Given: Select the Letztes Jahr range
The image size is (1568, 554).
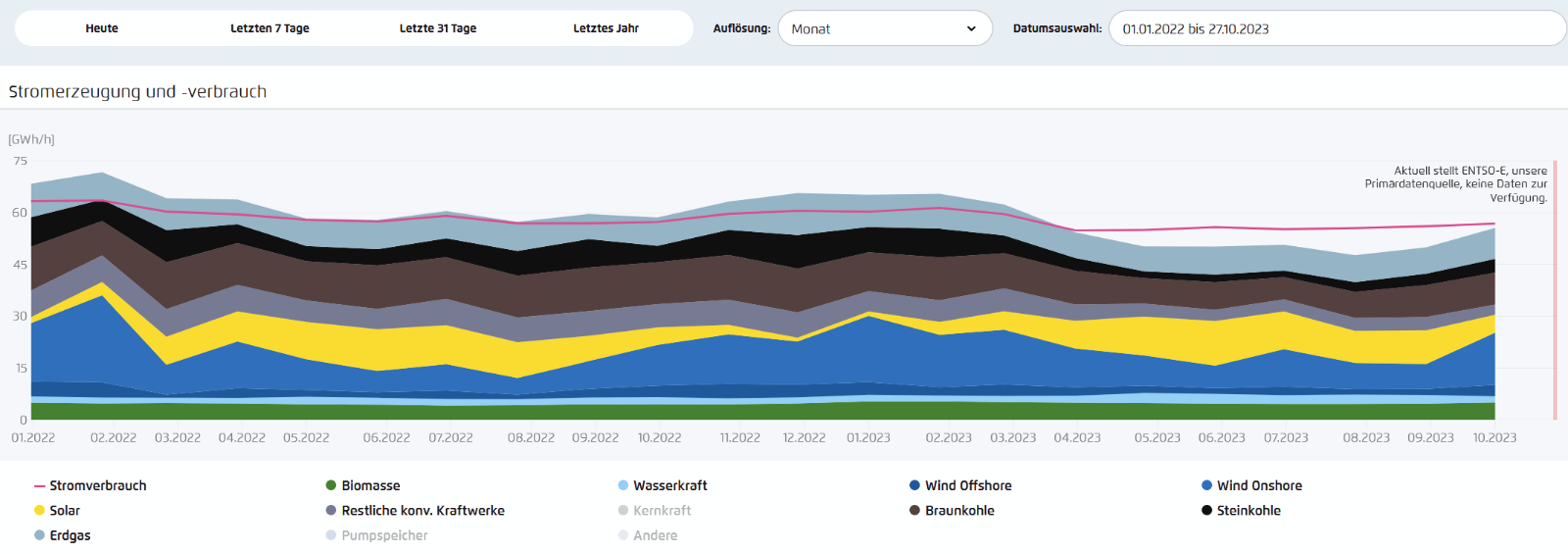Looking at the screenshot, I should (606, 28).
